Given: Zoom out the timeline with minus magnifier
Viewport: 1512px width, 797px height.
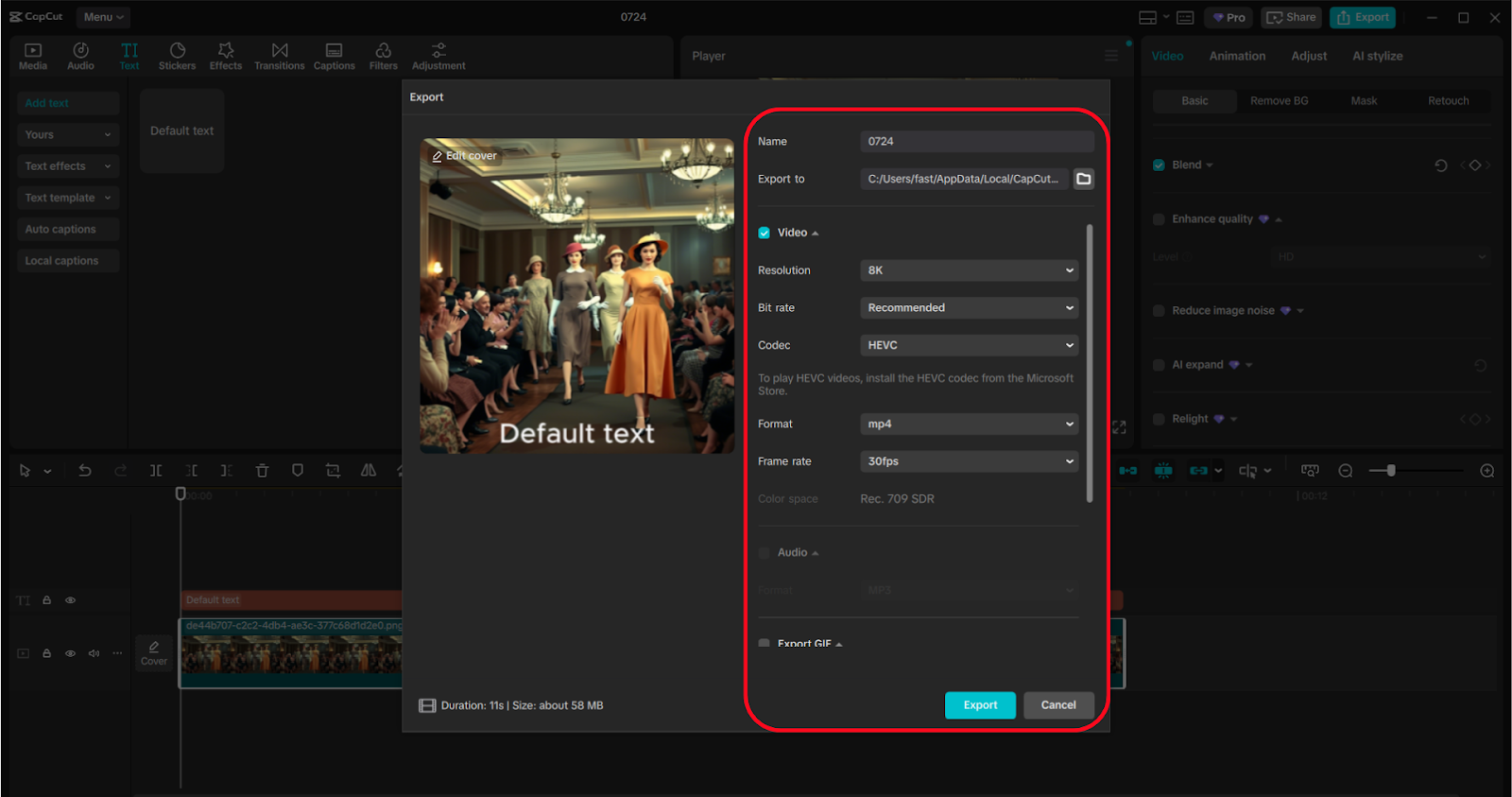Looking at the screenshot, I should (x=1346, y=471).
